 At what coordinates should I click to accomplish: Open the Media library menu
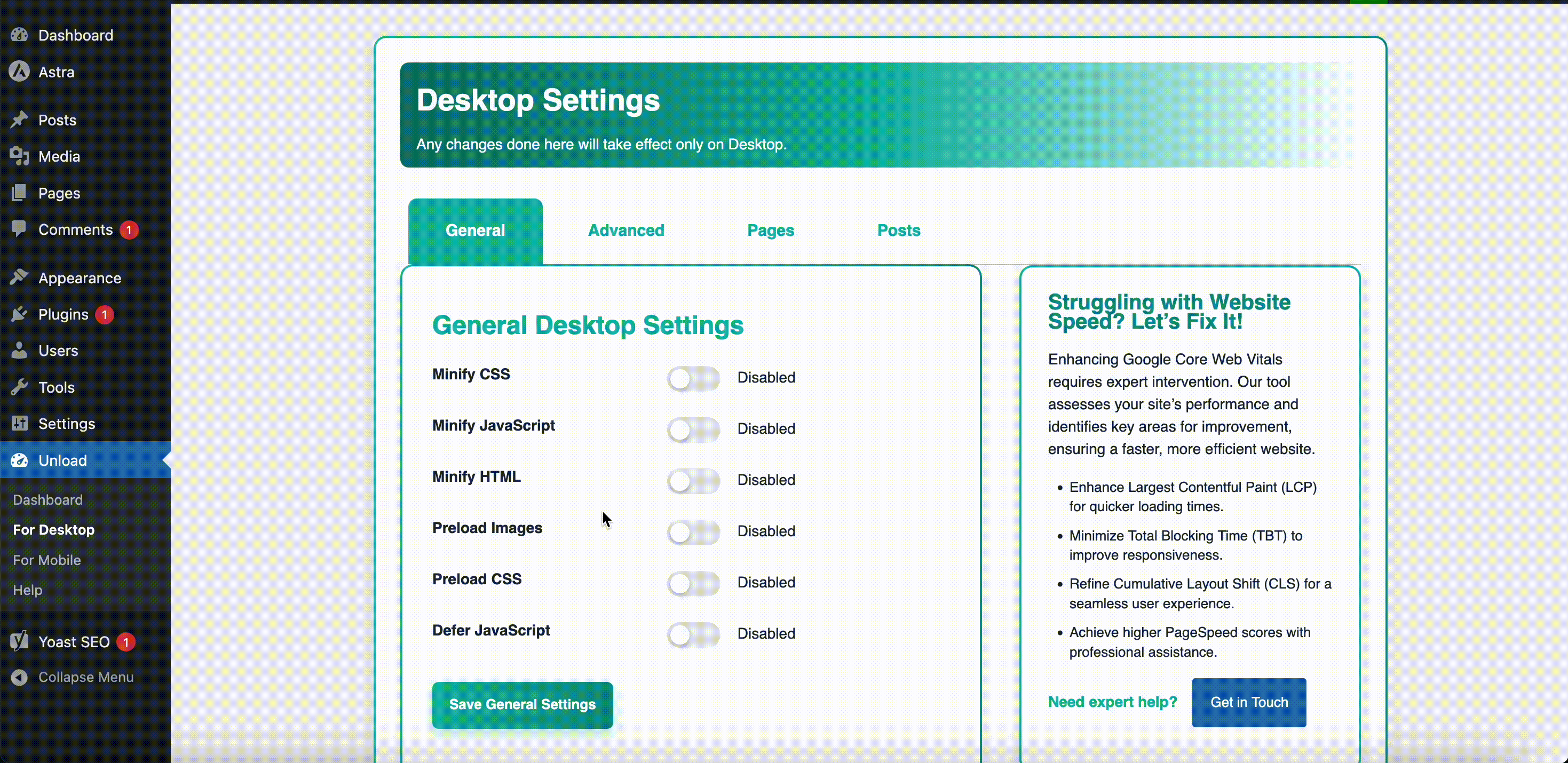pyautogui.click(x=85, y=156)
